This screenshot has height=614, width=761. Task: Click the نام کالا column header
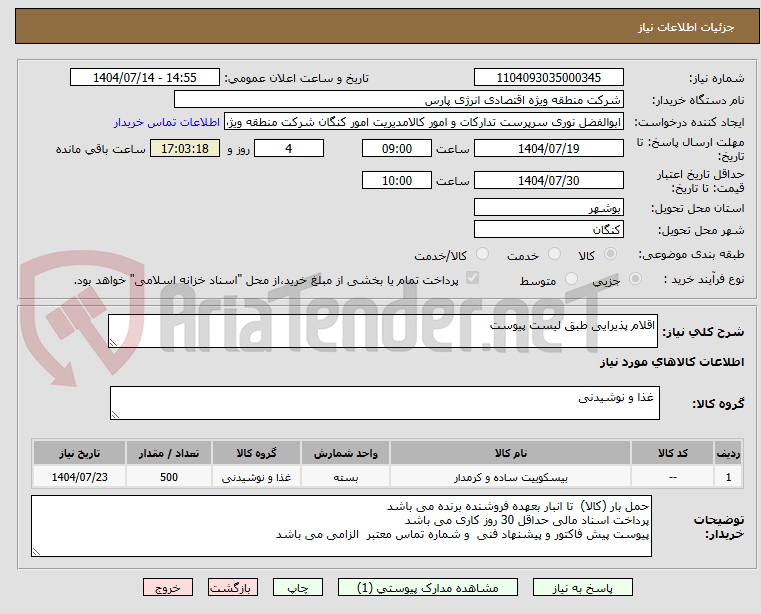[x=510, y=453]
